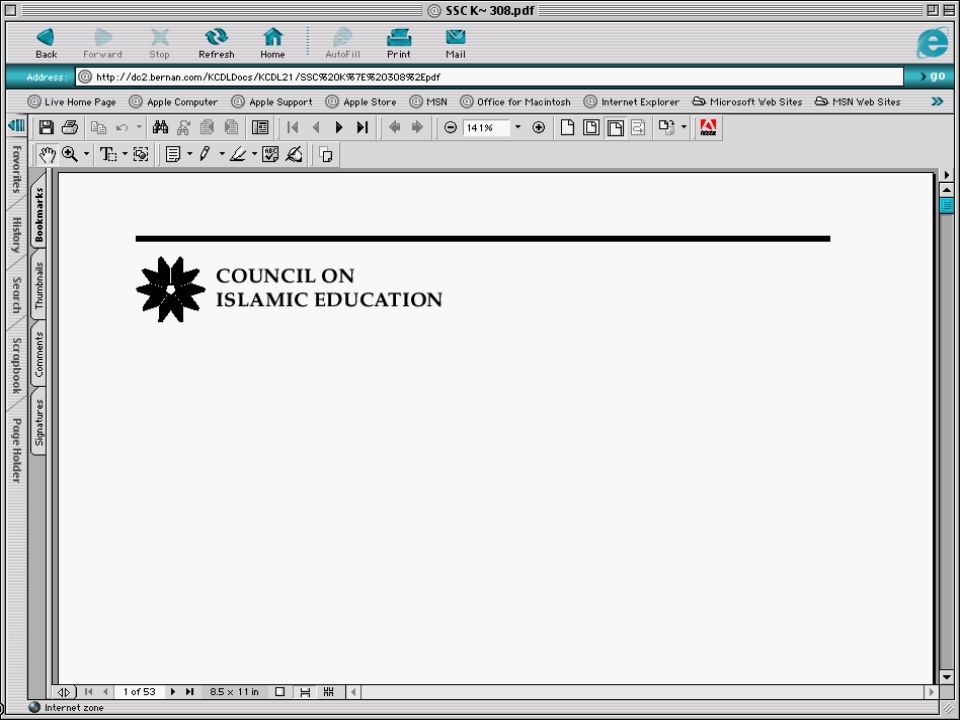Click the binoculars Find icon
Image resolution: width=960 pixels, height=720 pixels.
160,127
